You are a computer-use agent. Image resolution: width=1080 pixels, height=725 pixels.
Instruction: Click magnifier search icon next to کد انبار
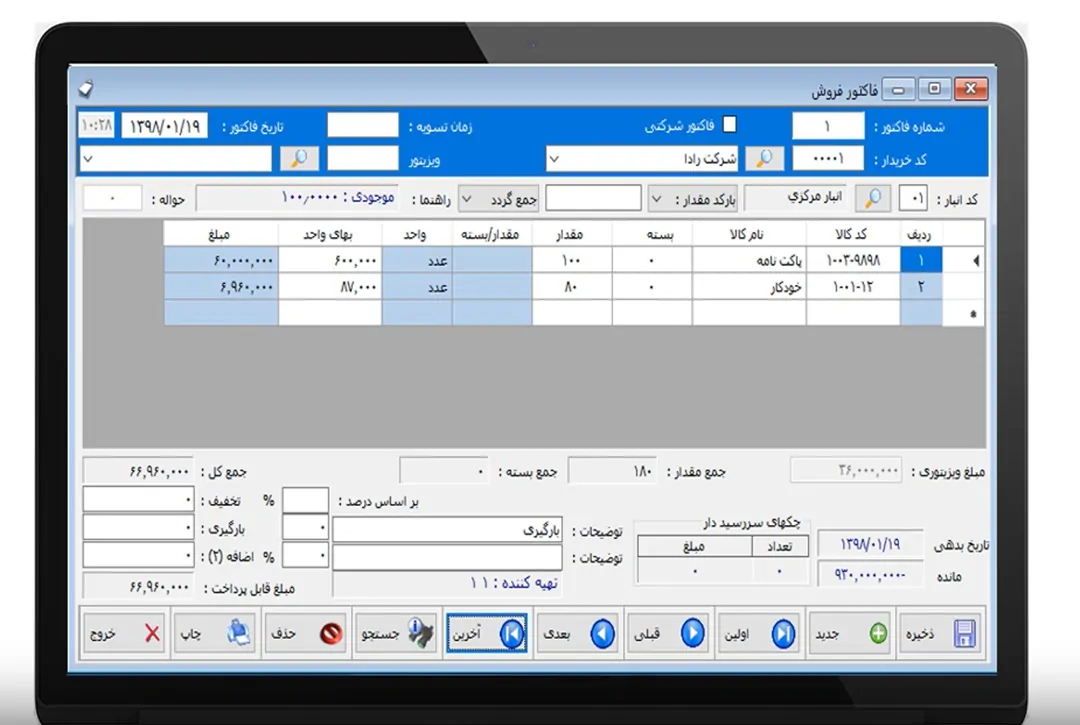(873, 198)
